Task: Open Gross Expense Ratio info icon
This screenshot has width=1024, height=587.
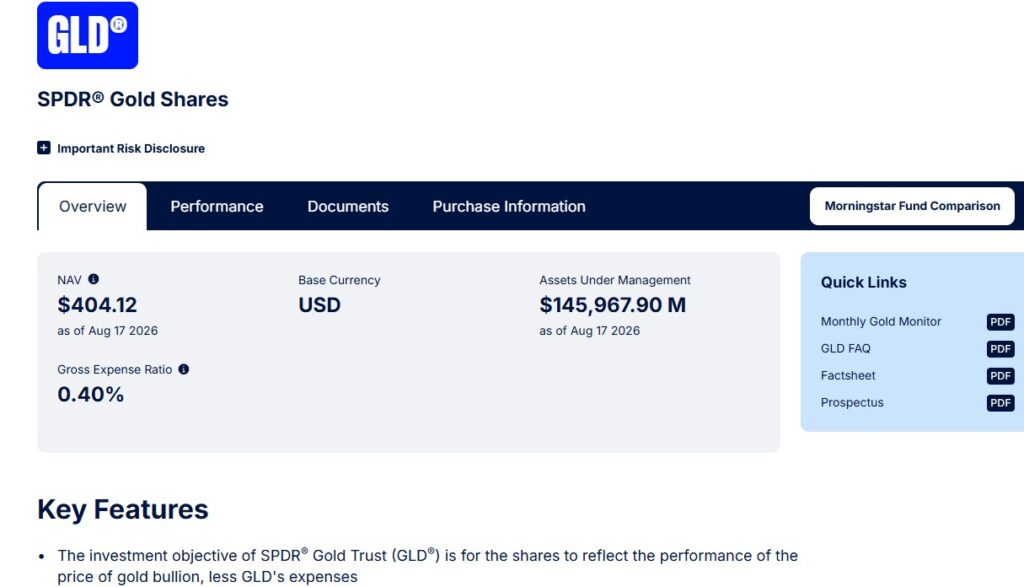Action: [x=184, y=370]
